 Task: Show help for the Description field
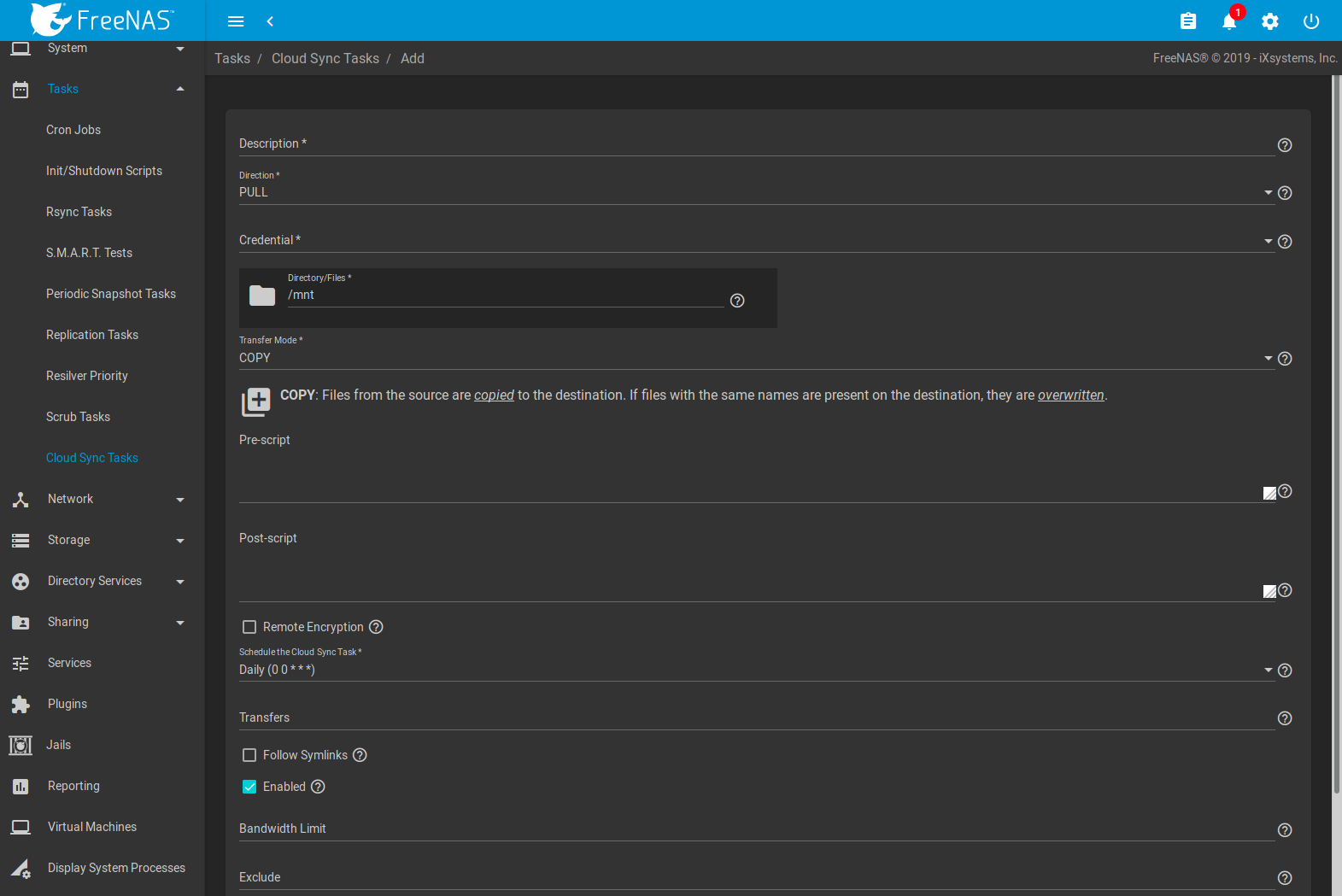tap(1285, 145)
